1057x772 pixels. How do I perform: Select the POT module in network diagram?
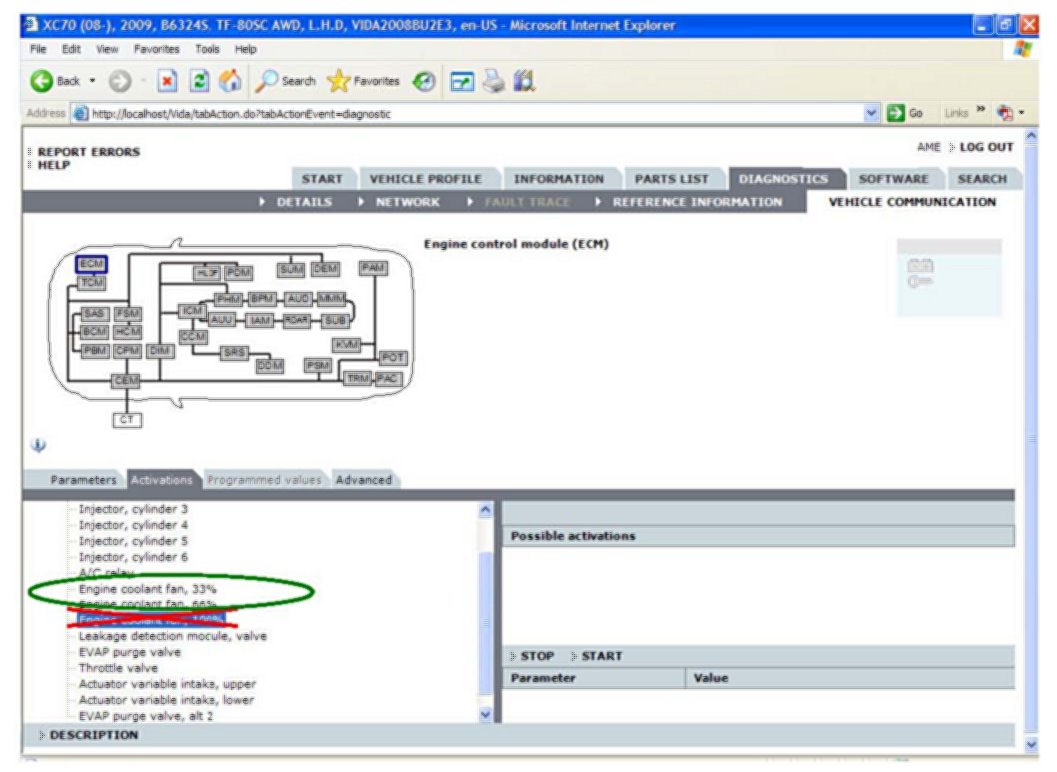[x=393, y=357]
